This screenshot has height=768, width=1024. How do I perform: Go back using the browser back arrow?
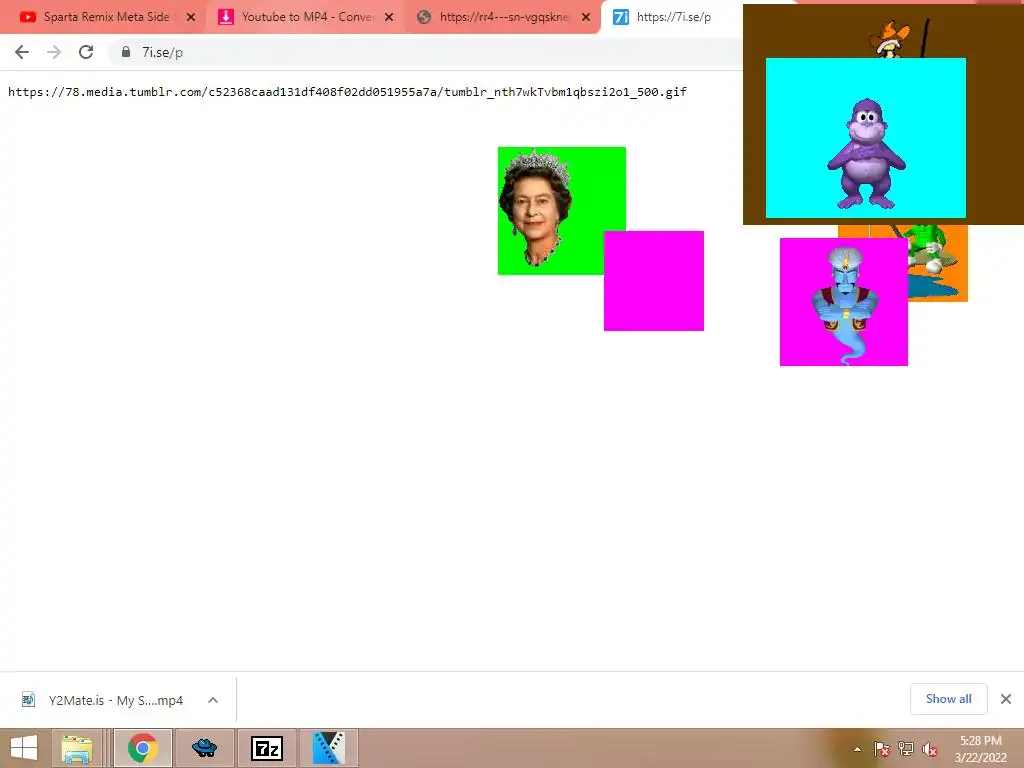[22, 52]
